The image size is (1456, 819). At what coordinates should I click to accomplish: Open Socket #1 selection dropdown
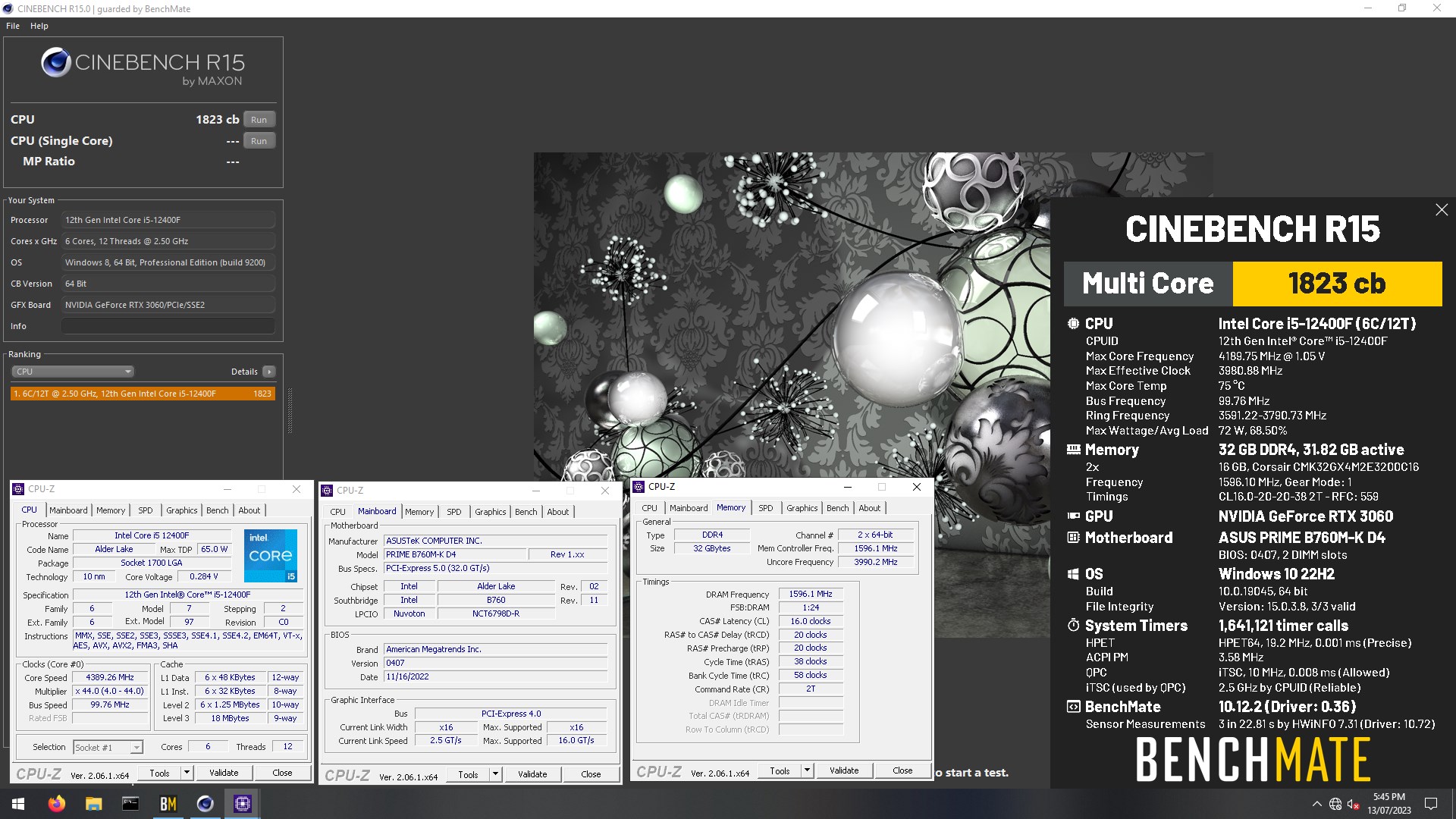[x=108, y=748]
